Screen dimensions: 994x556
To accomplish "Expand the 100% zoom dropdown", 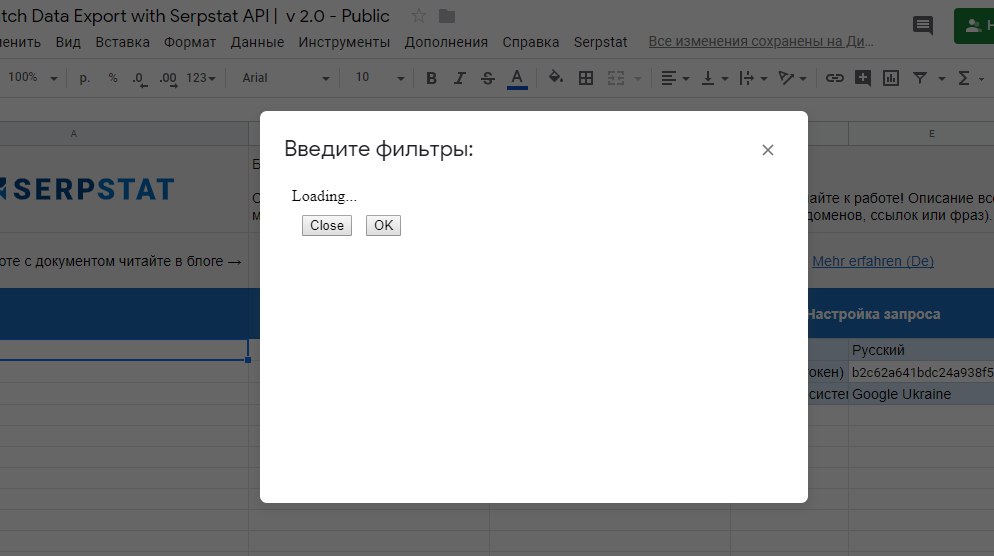I will [32, 77].
